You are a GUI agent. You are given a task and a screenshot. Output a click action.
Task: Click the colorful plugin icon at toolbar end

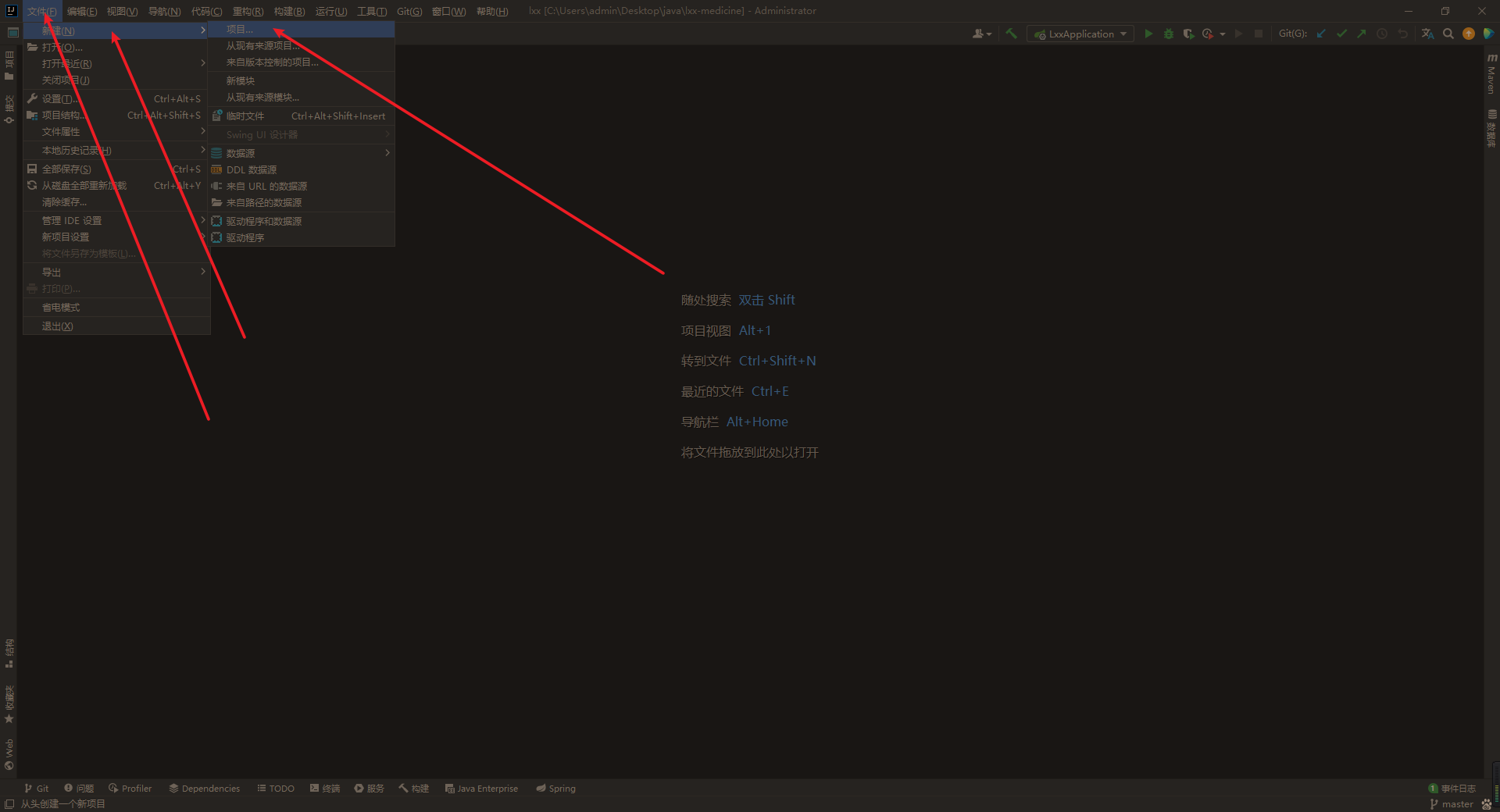tap(1488, 34)
